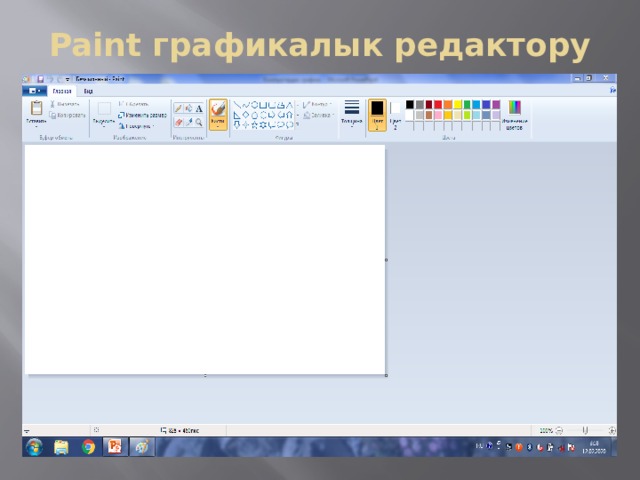The height and width of the screenshot is (480, 640).
Task: Click the canvas bottom-right resize handle
Action: click(x=387, y=375)
